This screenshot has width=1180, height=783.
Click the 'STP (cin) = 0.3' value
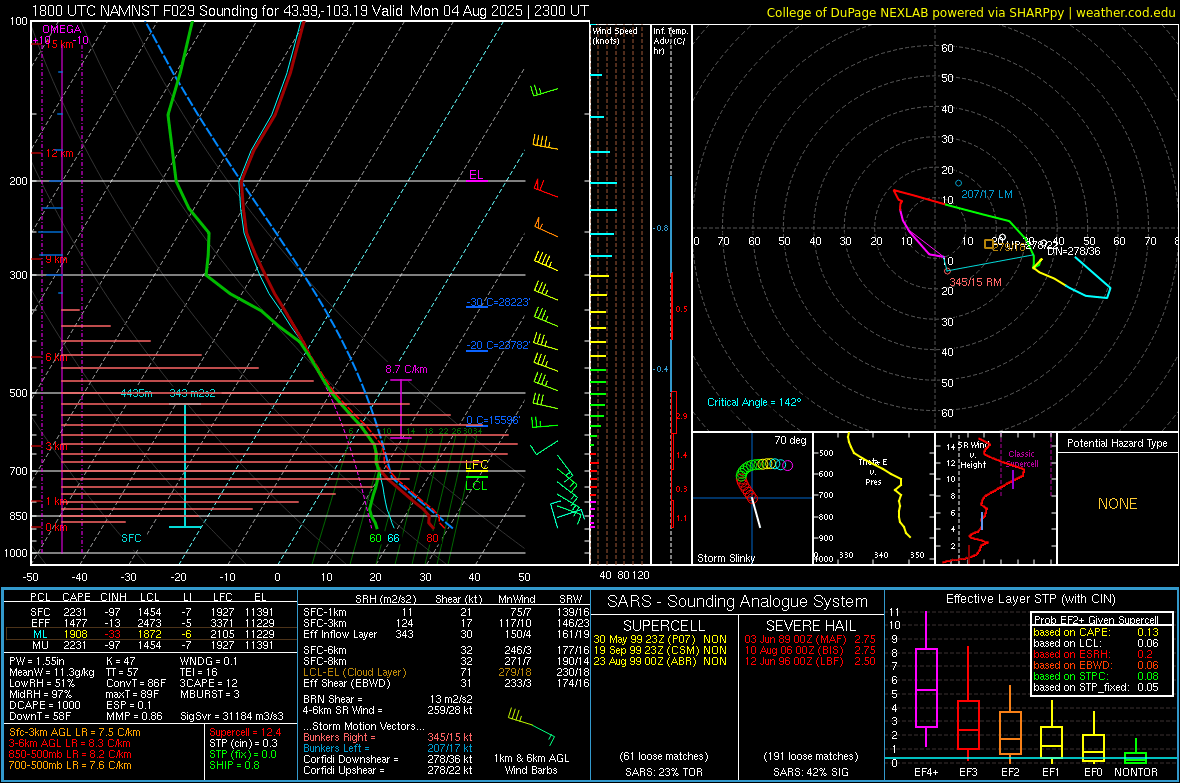coord(243,743)
